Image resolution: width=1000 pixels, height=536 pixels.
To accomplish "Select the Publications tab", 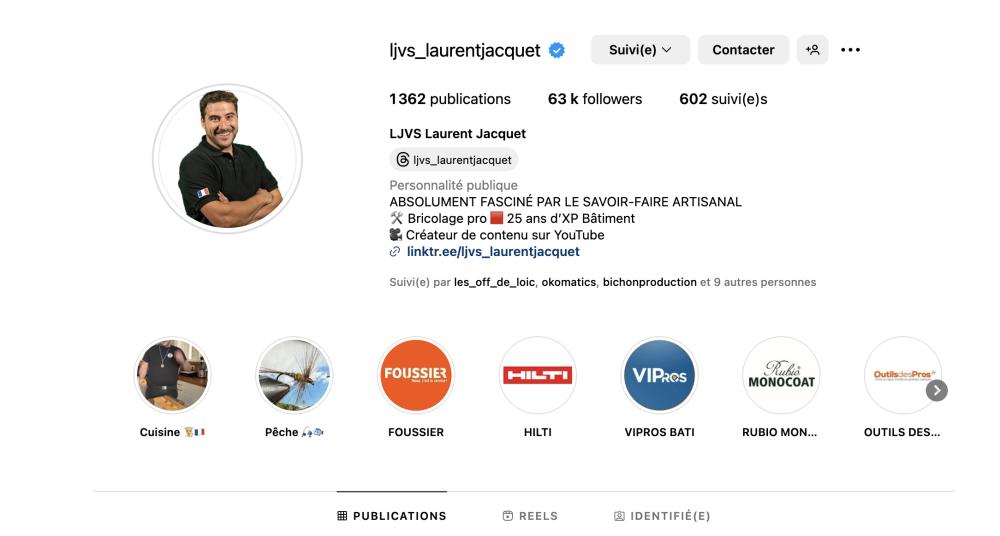I will (x=392, y=516).
